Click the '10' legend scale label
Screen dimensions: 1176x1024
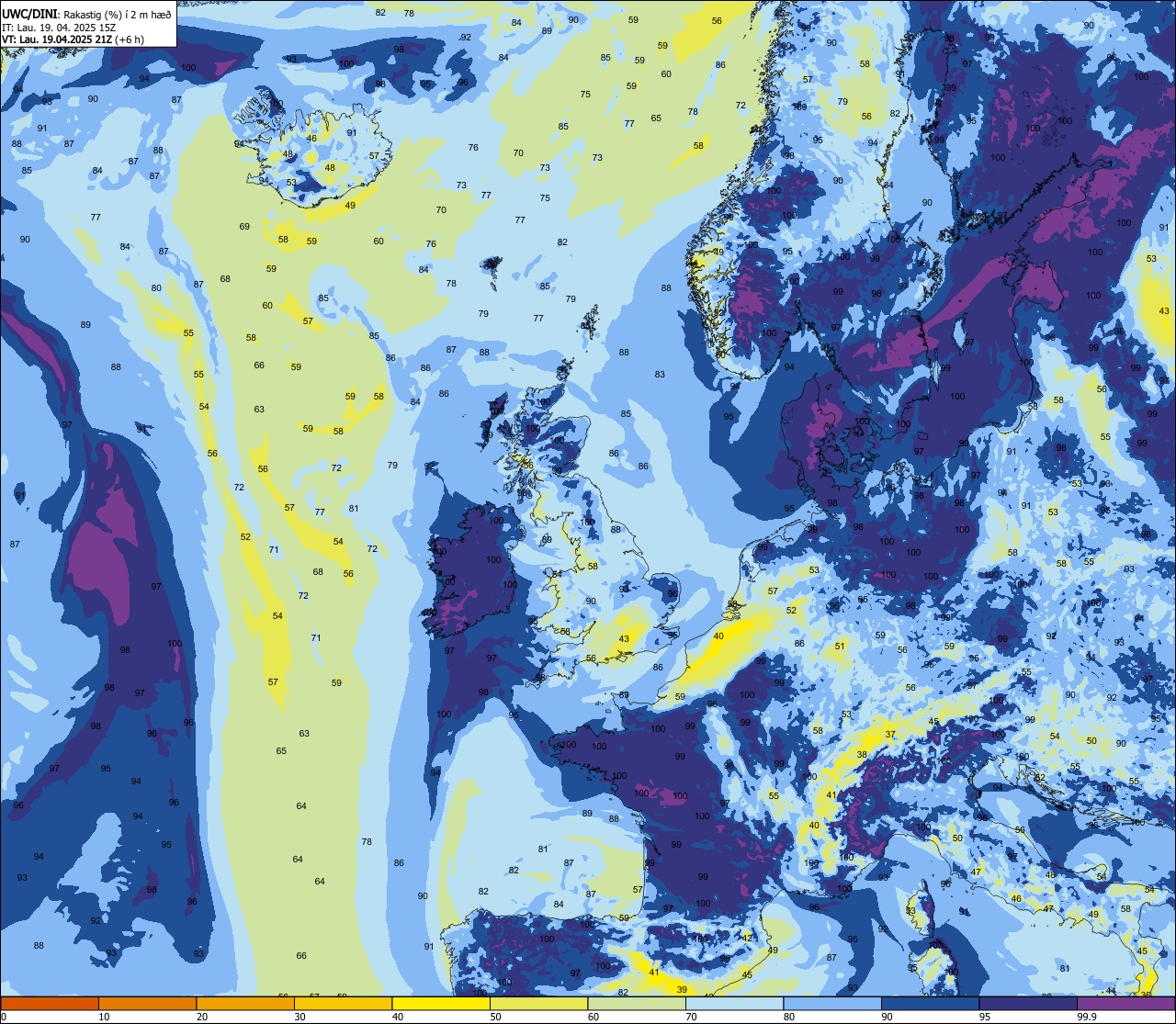tap(104, 1017)
